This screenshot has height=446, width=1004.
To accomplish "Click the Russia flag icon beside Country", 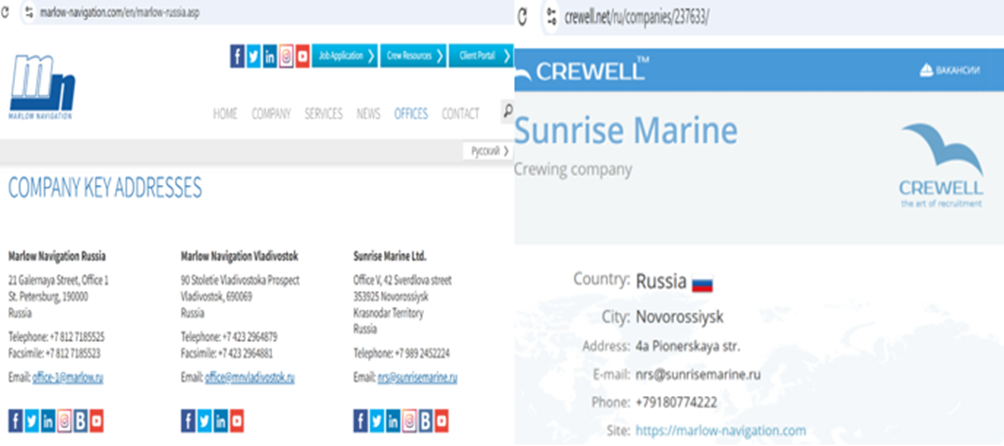I will pyautogui.click(x=702, y=282).
